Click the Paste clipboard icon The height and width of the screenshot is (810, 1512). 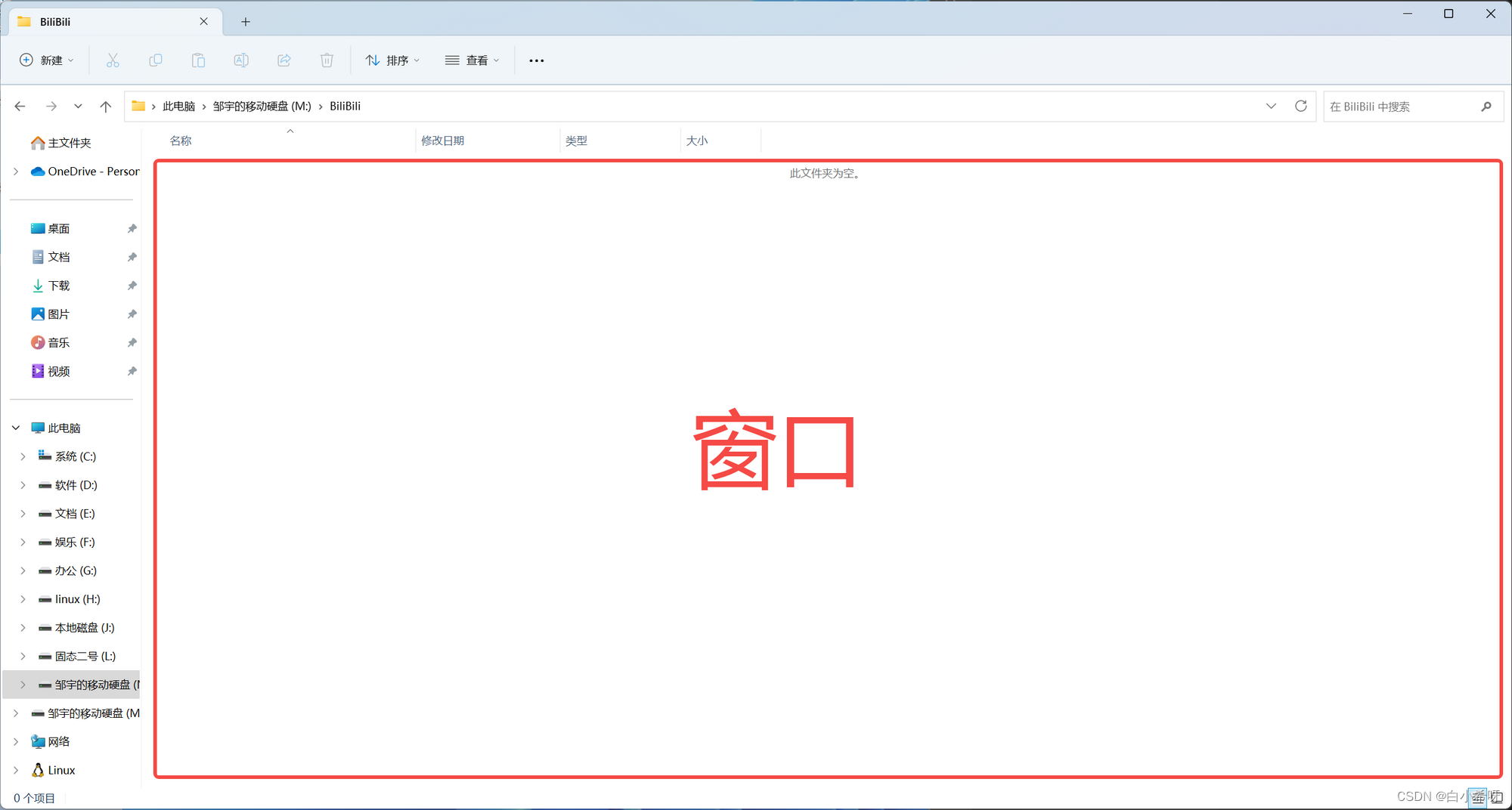point(198,60)
